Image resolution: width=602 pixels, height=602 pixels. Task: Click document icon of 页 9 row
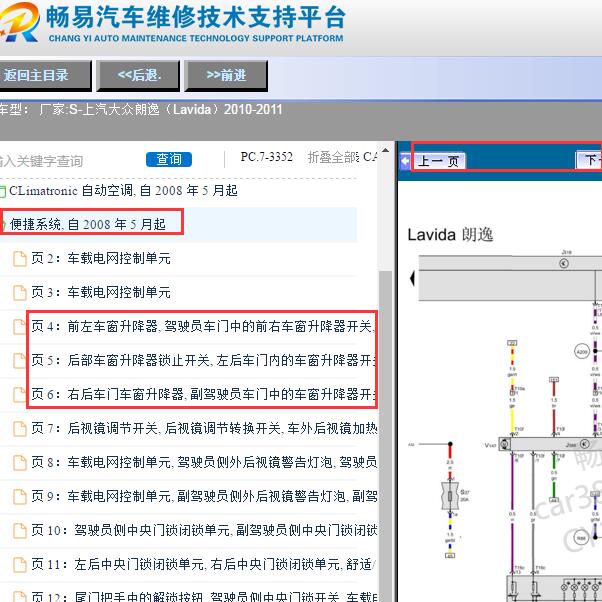tap(20, 496)
